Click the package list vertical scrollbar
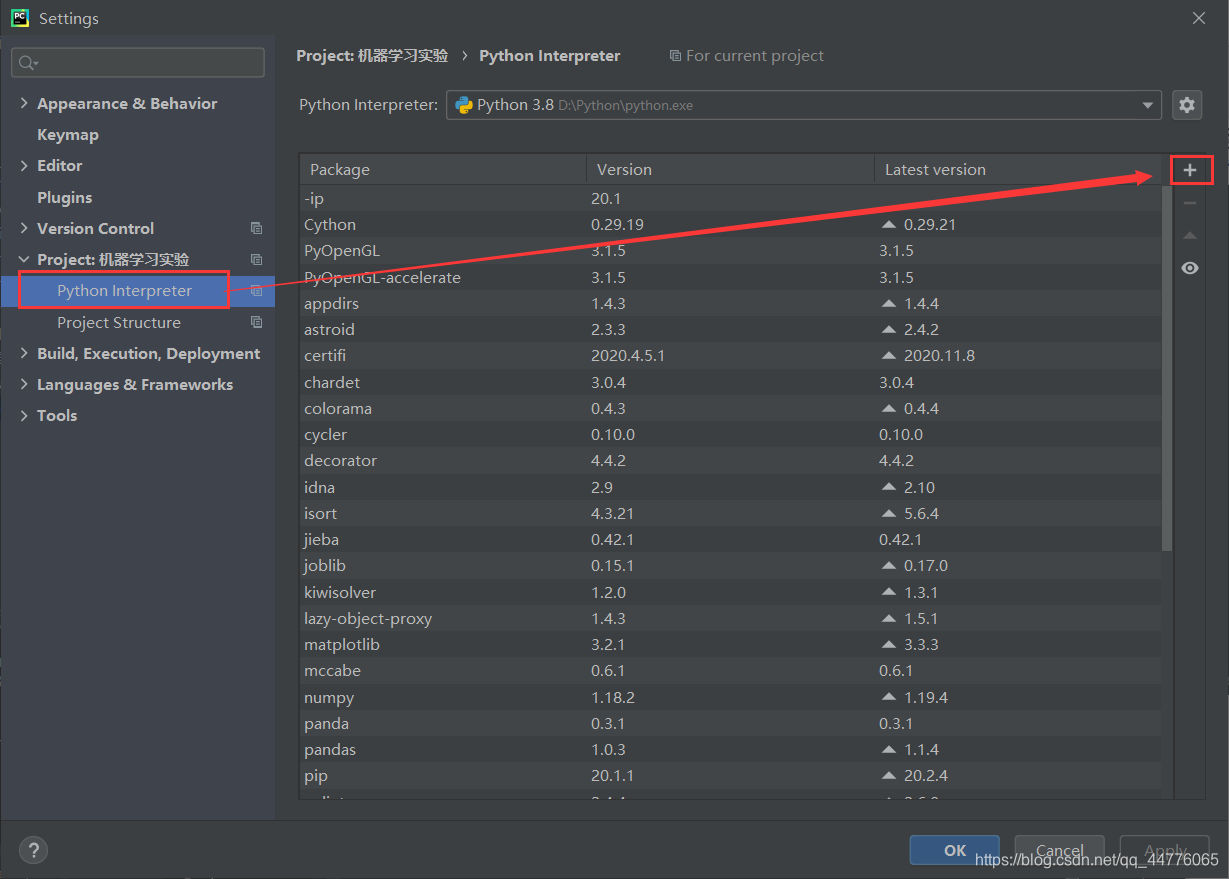The image size is (1229, 879). tap(1167, 368)
